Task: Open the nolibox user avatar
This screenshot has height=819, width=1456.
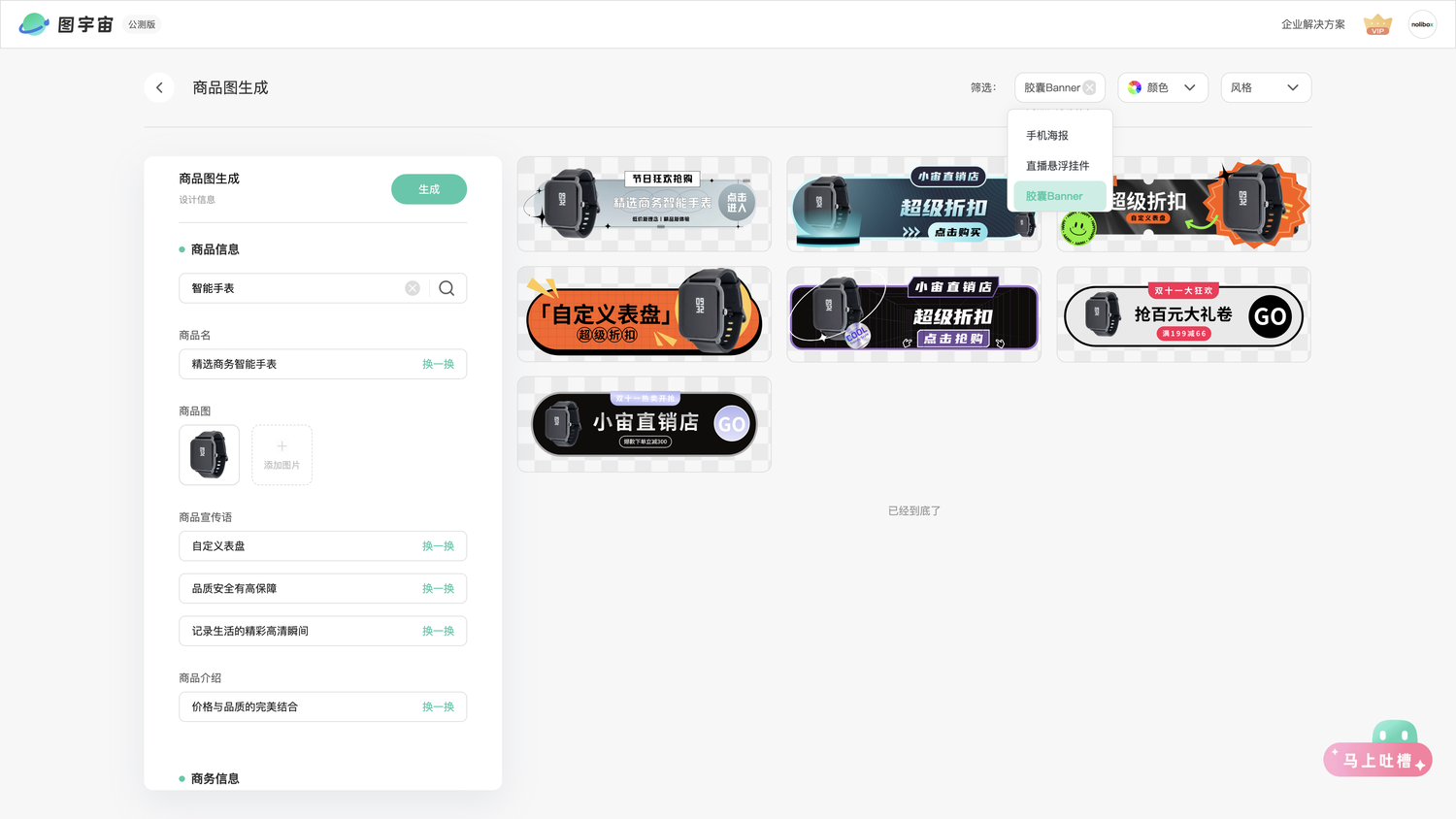Action: coord(1422,24)
